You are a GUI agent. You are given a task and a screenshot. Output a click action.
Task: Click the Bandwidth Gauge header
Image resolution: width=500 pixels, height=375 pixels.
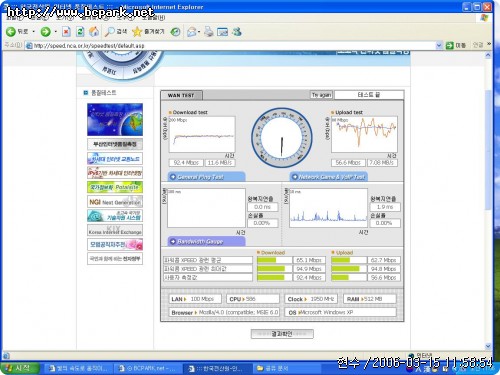pyautogui.click(x=207, y=241)
